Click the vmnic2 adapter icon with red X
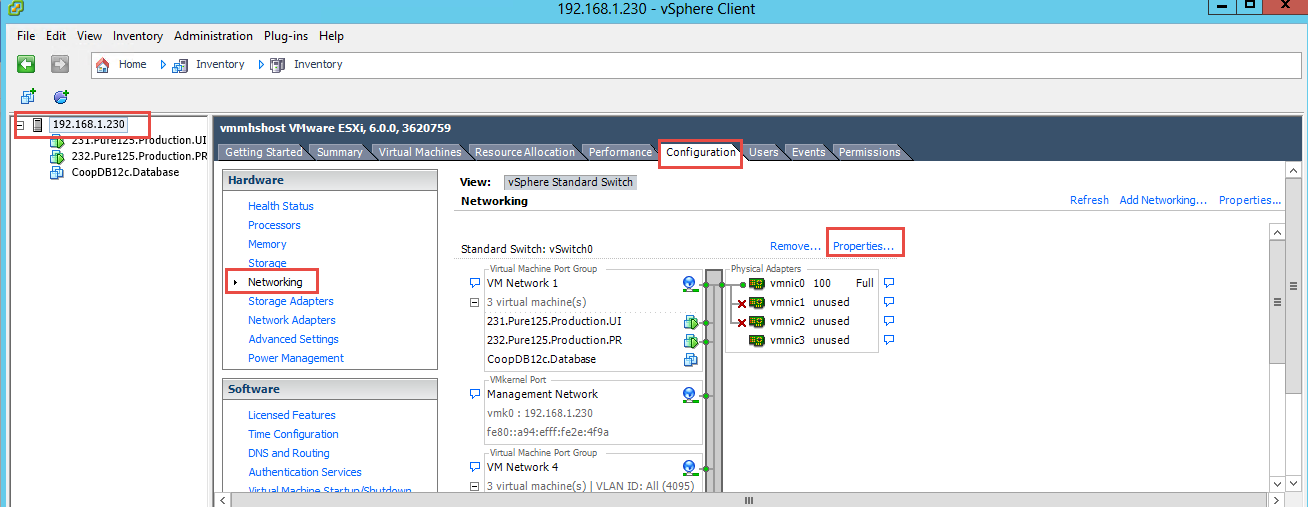The image size is (1308, 507). tap(757, 321)
